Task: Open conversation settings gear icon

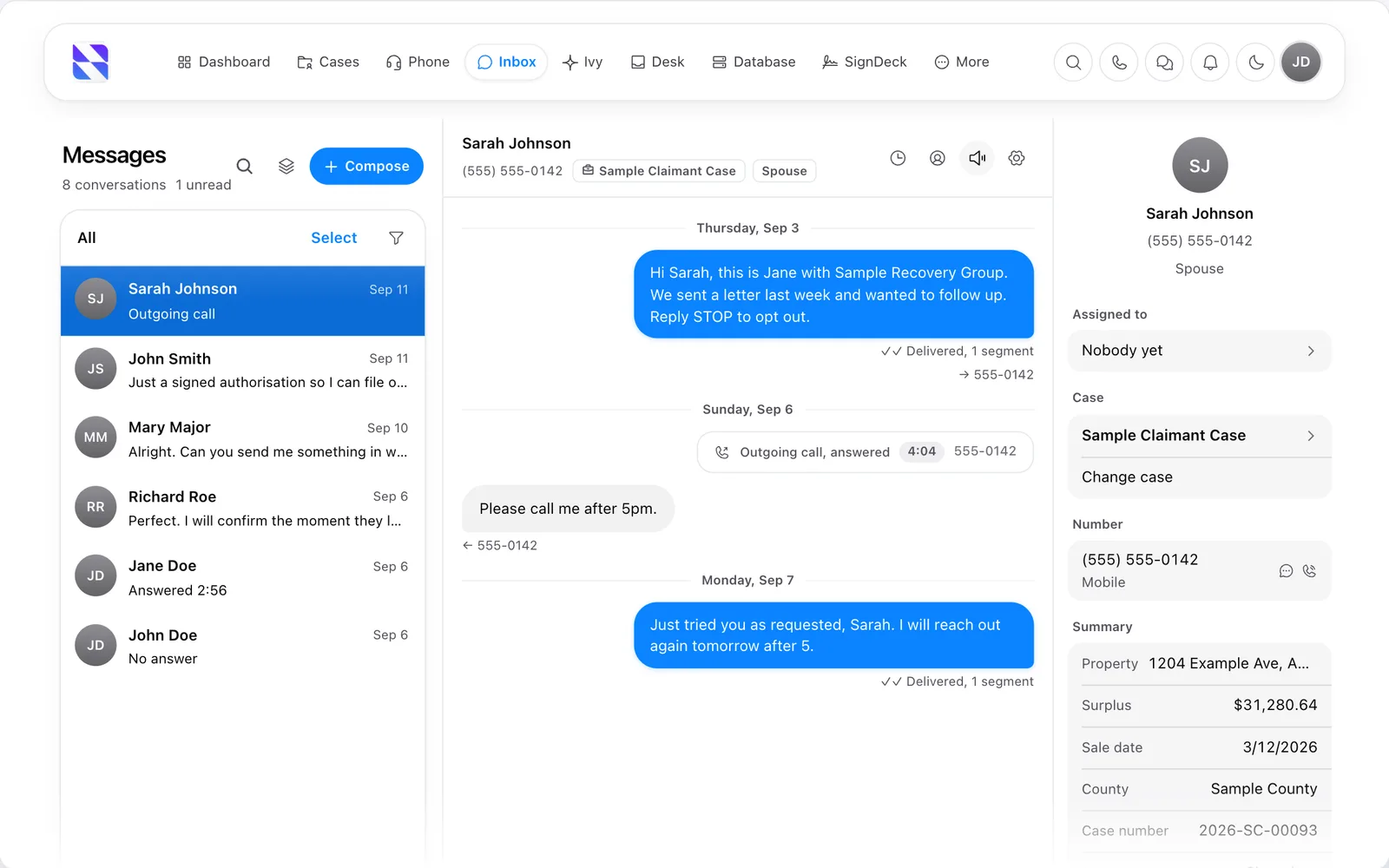Action: coord(1017,158)
